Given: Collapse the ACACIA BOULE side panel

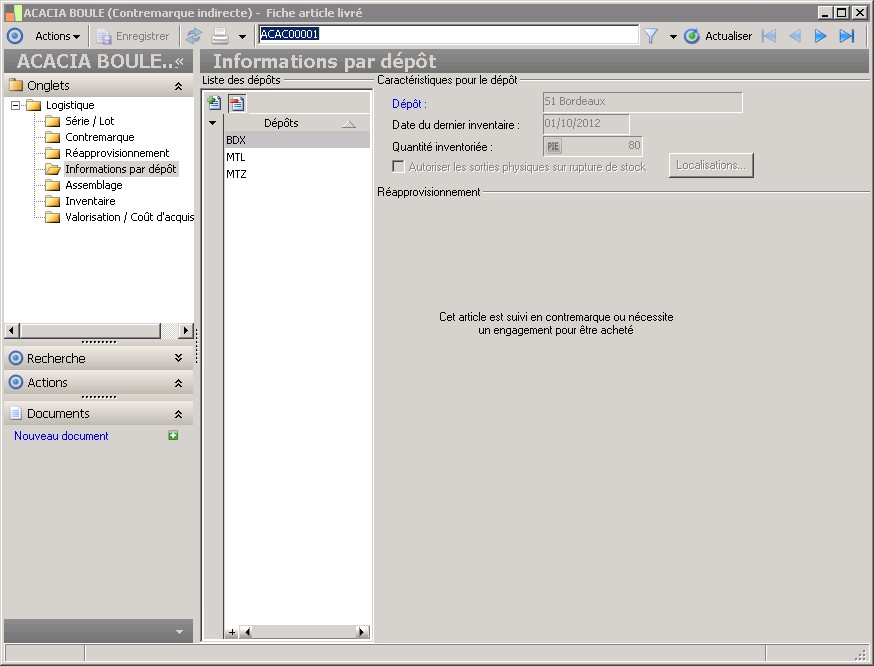Looking at the screenshot, I should point(179,61).
